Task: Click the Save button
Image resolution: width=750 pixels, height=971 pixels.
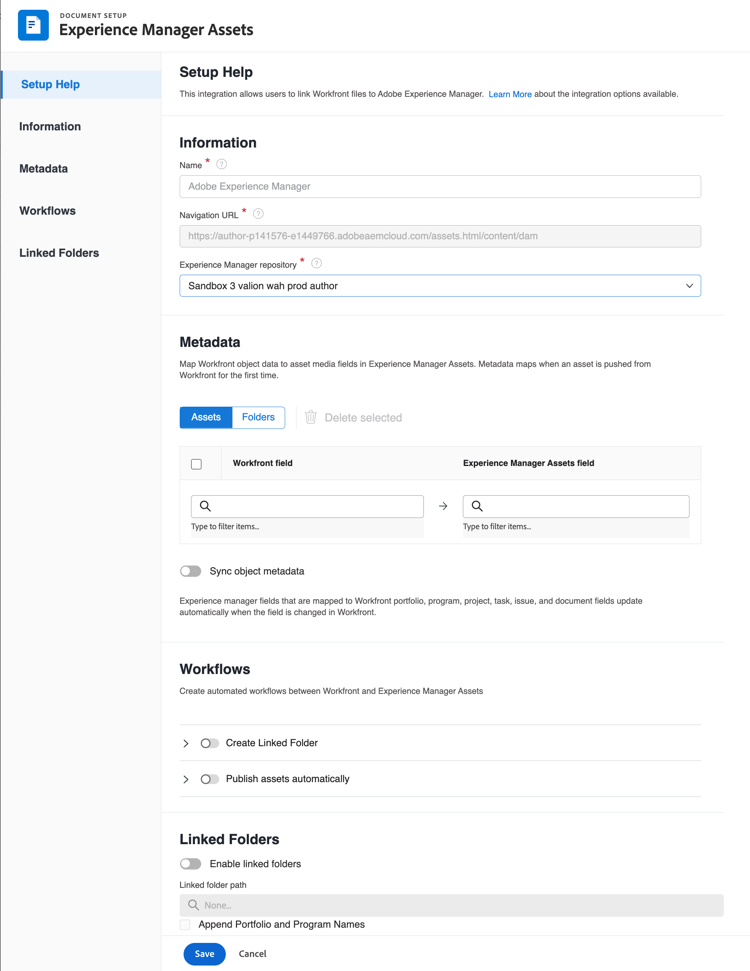Action: point(204,954)
